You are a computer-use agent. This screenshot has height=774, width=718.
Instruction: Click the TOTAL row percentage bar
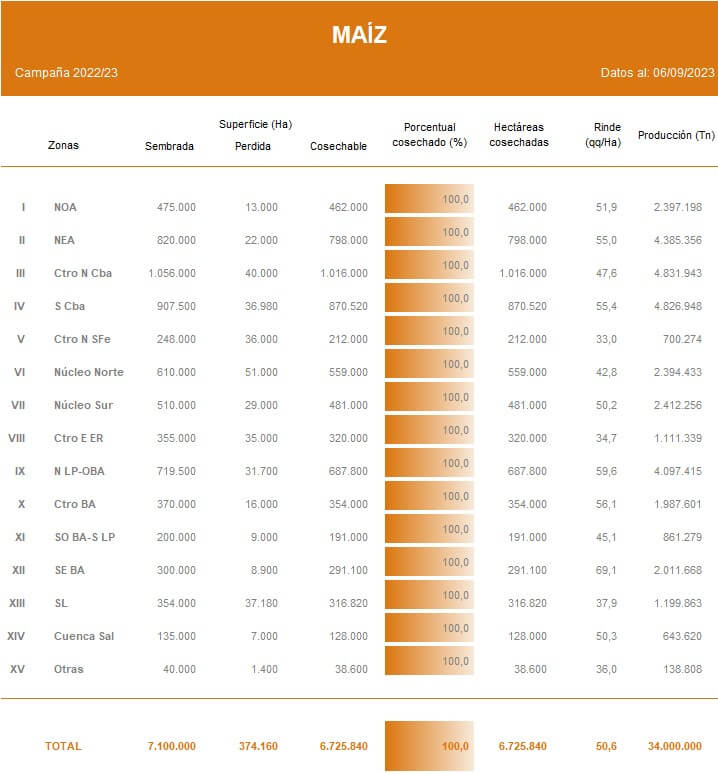click(x=429, y=746)
